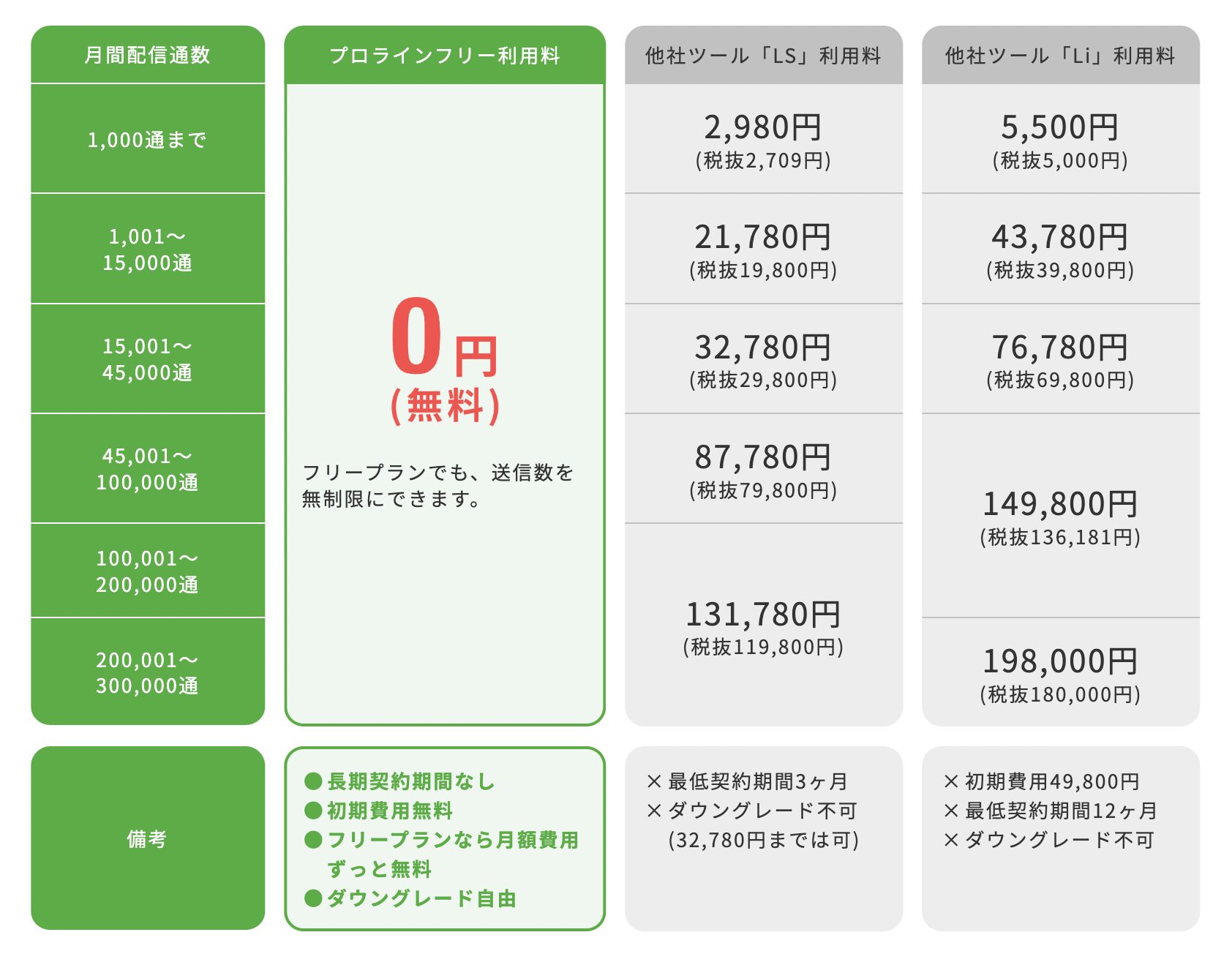Click the 149,800円 price cell
The image size is (1232, 954).
pyautogui.click(x=1060, y=505)
